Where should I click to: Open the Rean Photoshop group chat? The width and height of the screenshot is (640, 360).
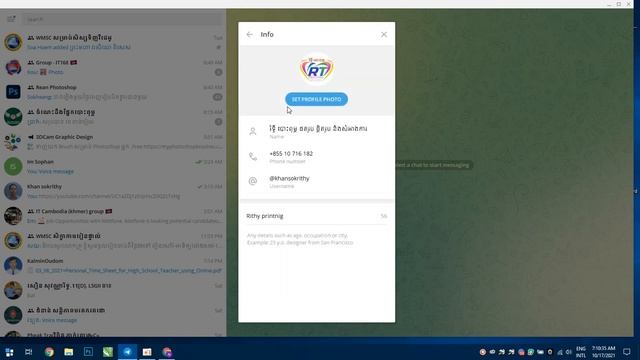[113, 92]
